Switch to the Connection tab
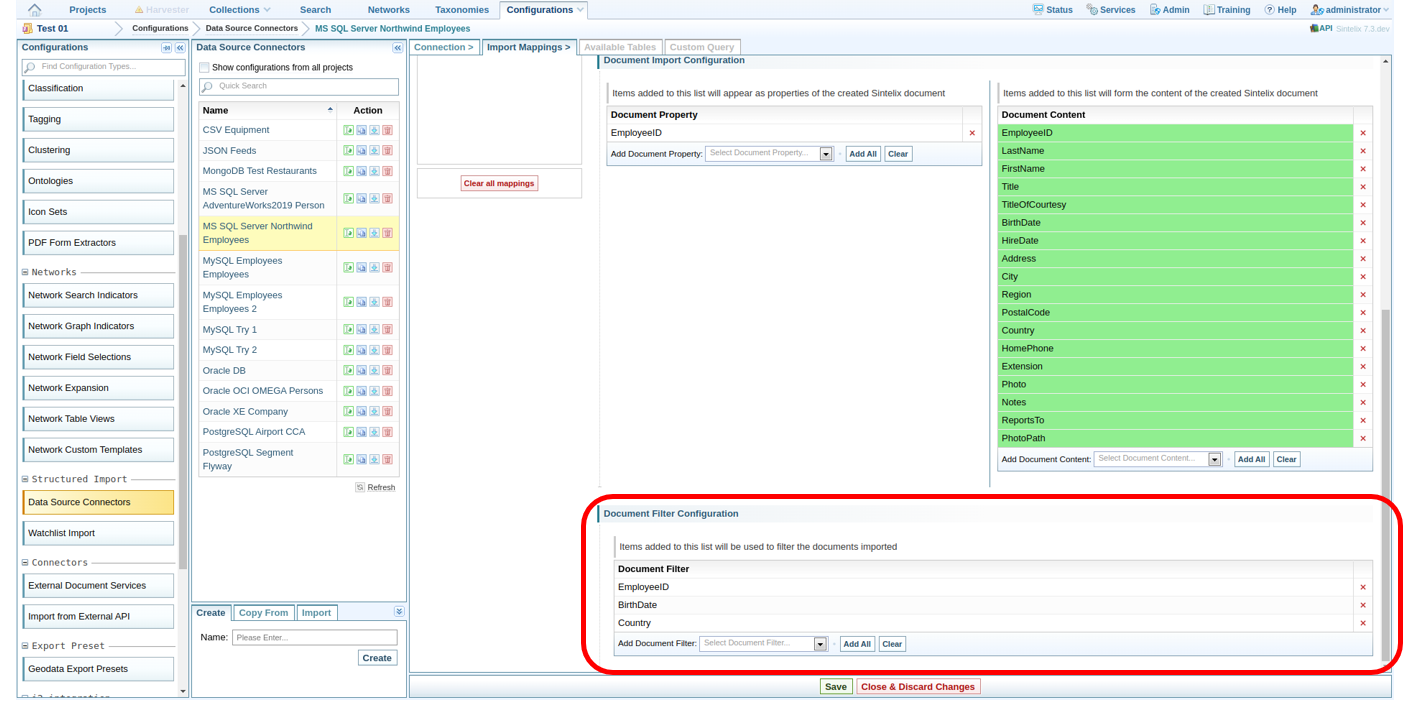The height and width of the screenshot is (707, 1404). click(x=444, y=47)
